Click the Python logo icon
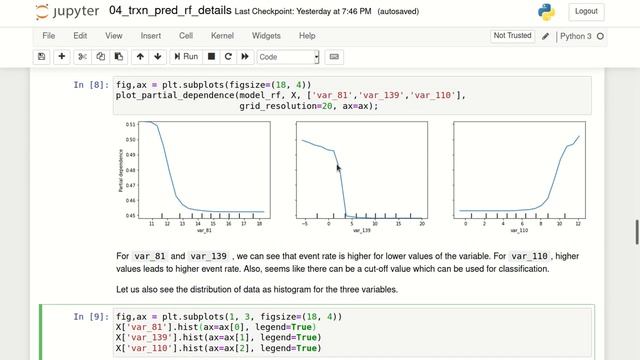640x360 pixels. (x=546, y=12)
